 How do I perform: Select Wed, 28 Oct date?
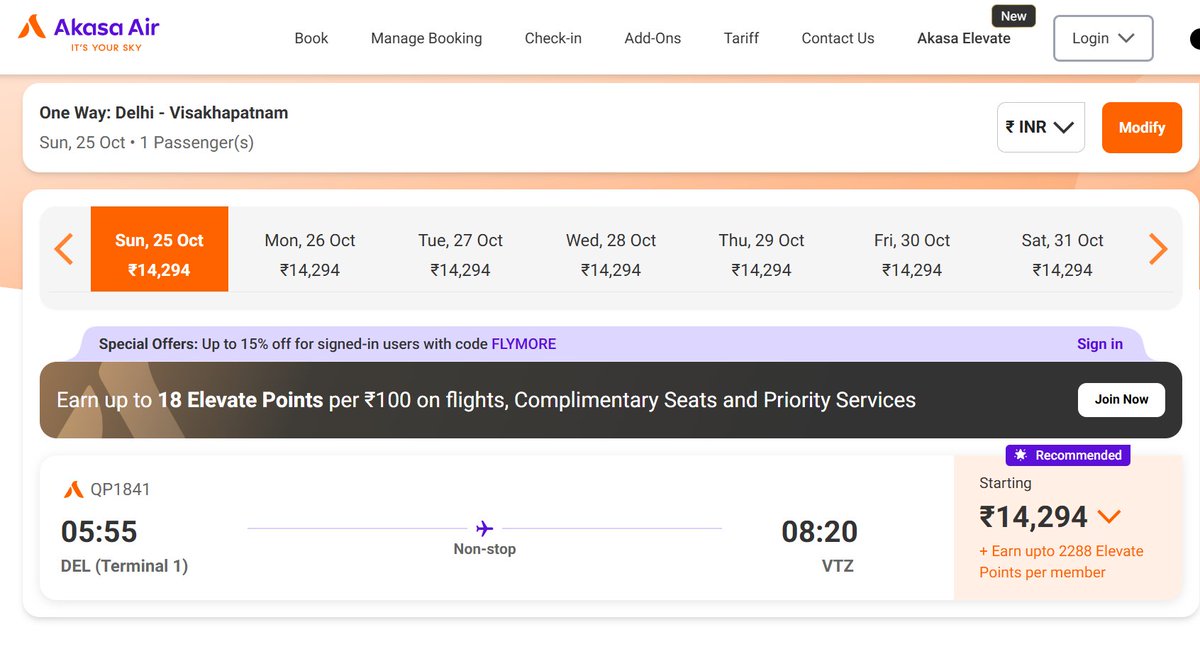pyautogui.click(x=611, y=254)
